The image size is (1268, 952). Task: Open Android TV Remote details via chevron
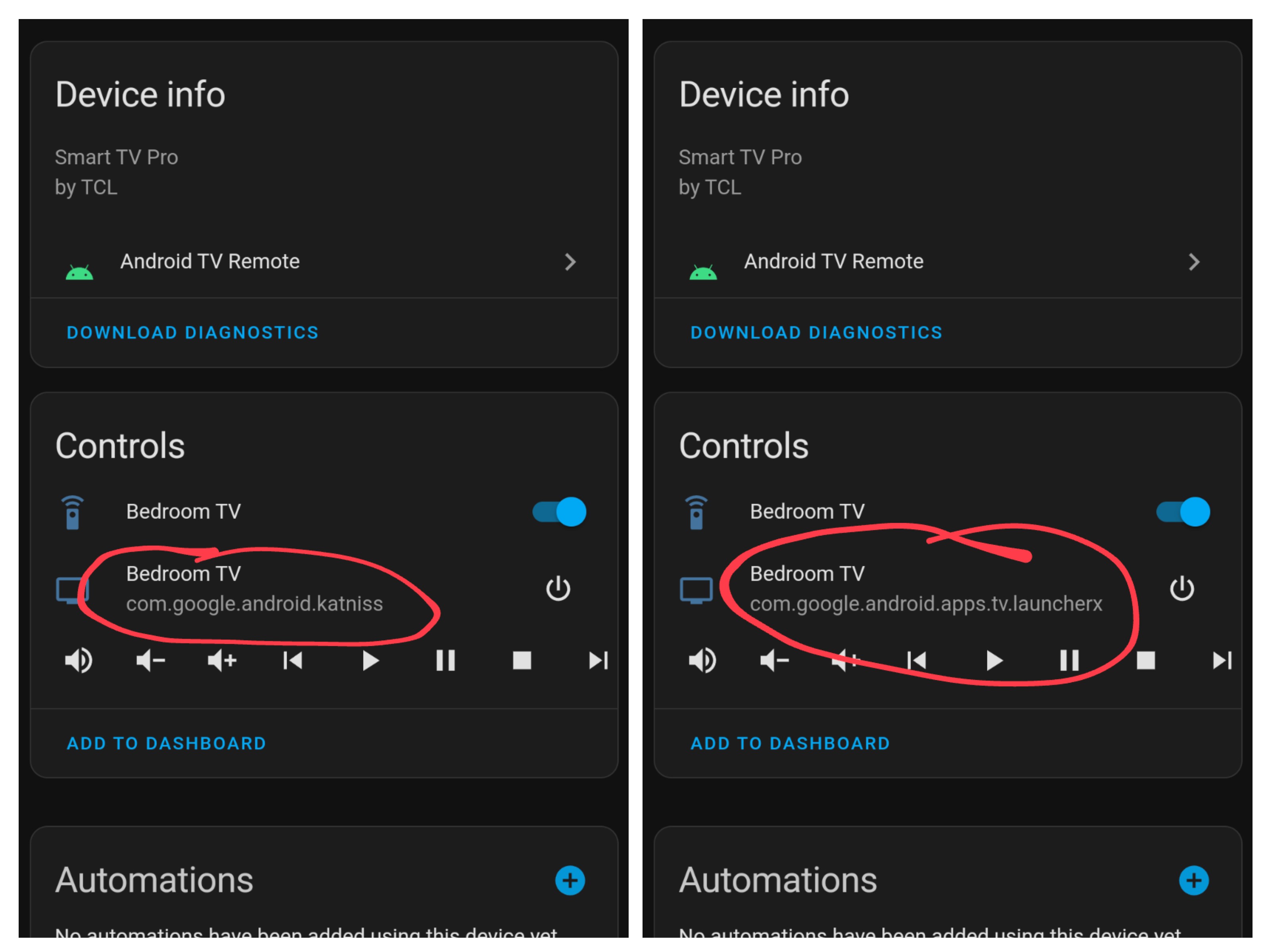[571, 262]
